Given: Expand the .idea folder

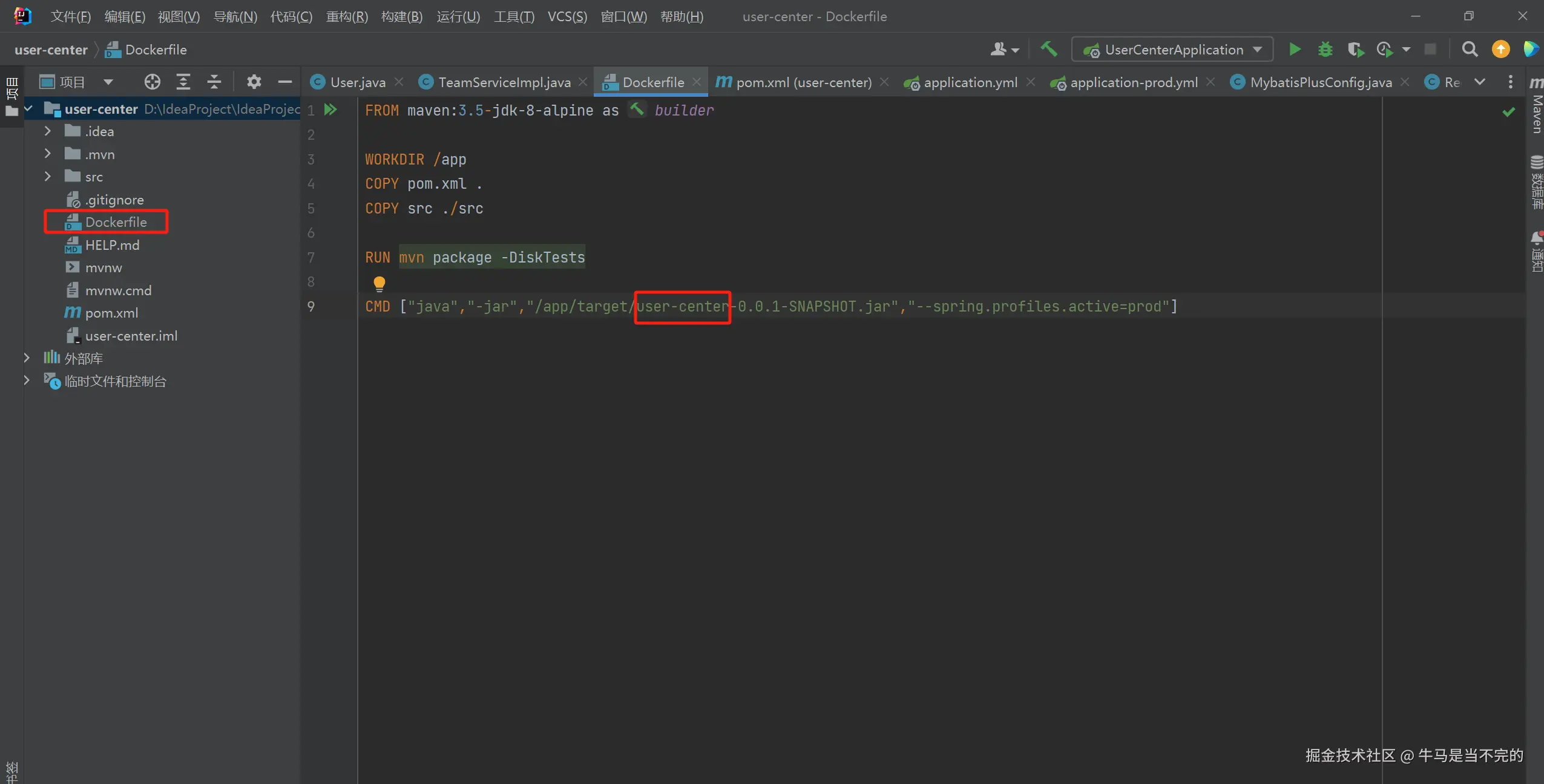Looking at the screenshot, I should 48,131.
